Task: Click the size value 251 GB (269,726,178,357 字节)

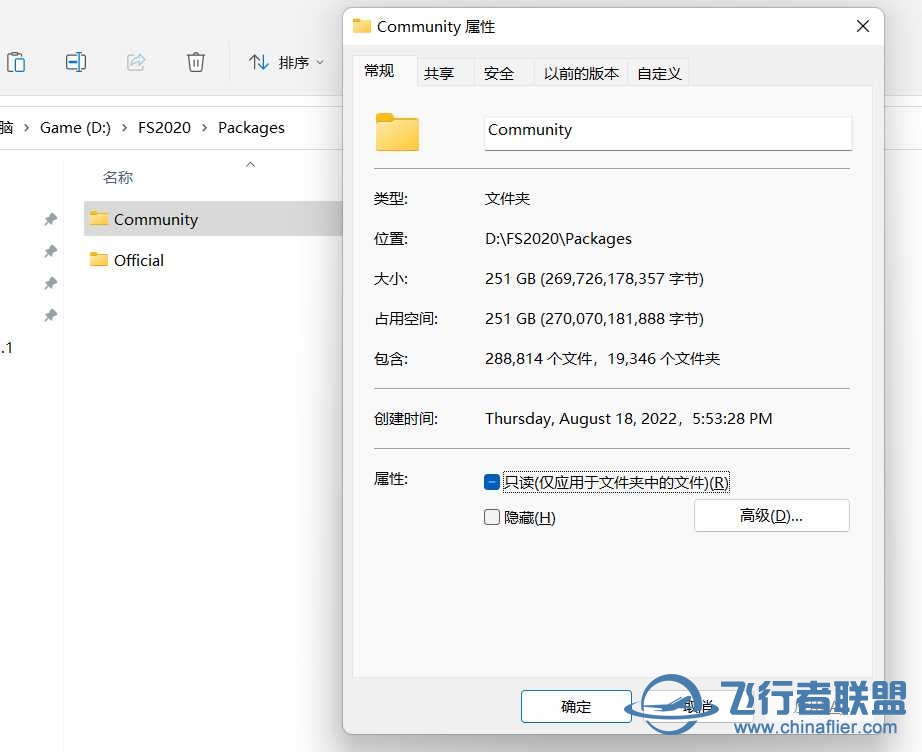Action: pyautogui.click(x=594, y=278)
